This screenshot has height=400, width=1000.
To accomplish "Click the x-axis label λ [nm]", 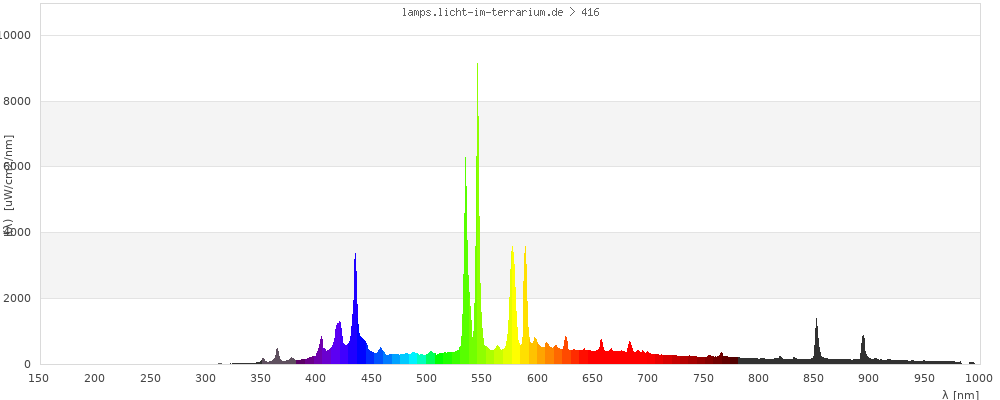I will pos(960,394).
